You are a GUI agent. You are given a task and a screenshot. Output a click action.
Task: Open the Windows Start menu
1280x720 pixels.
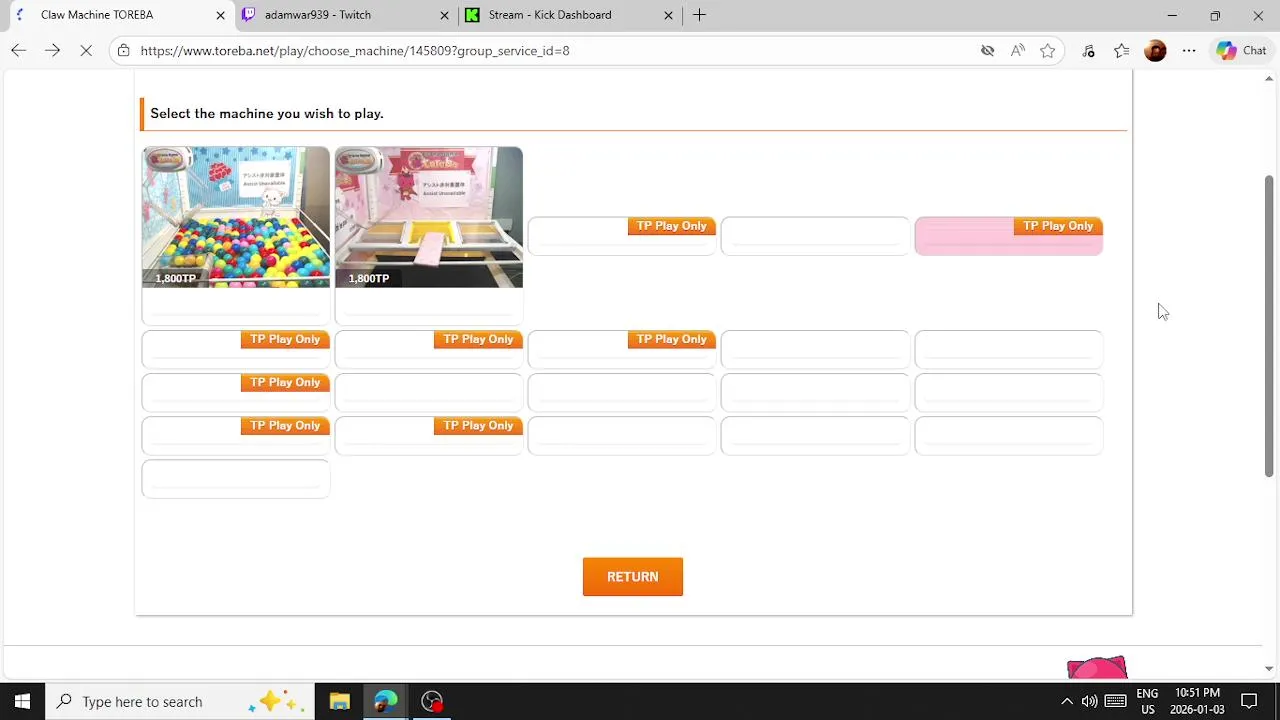[x=22, y=701]
